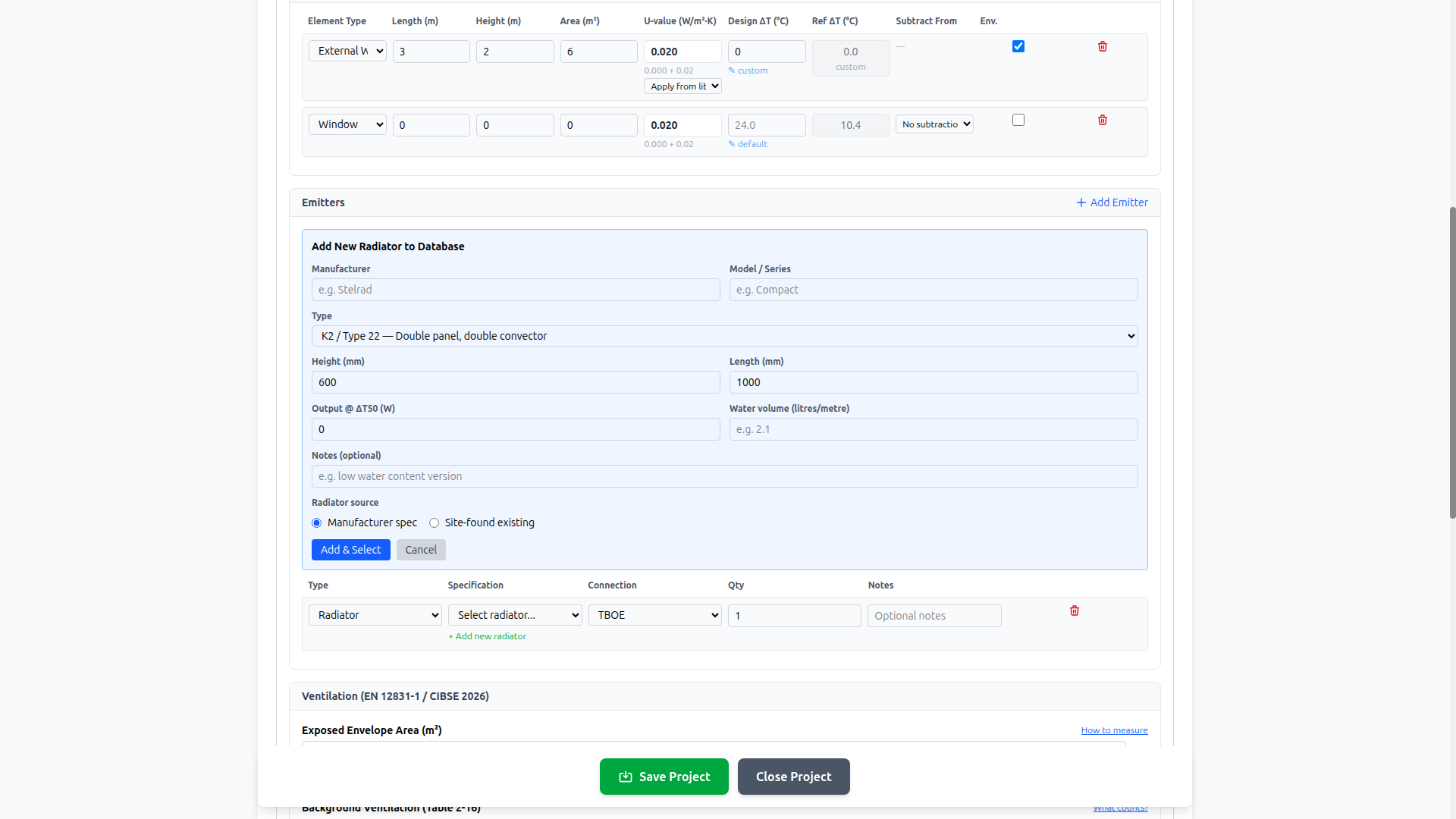The image size is (1456, 819).
Task: Click the Manufacturer input field
Action: coord(516,290)
